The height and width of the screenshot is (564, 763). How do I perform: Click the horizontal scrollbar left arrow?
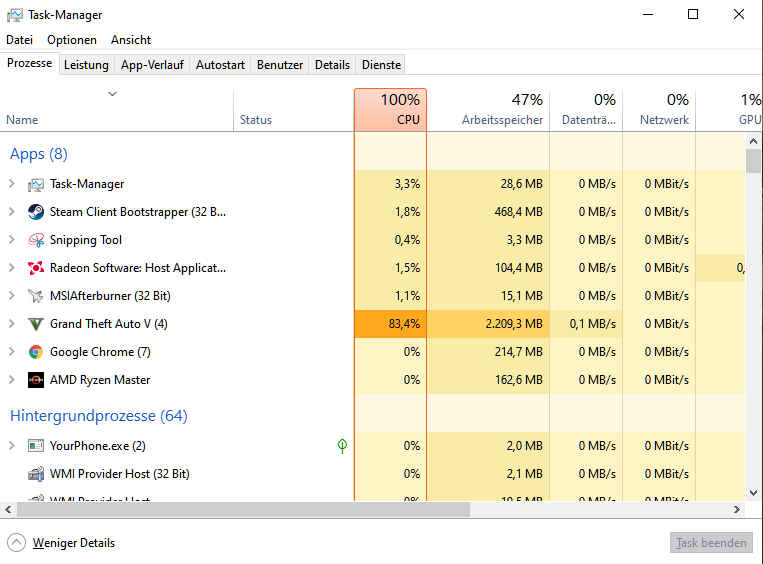[x=8, y=509]
